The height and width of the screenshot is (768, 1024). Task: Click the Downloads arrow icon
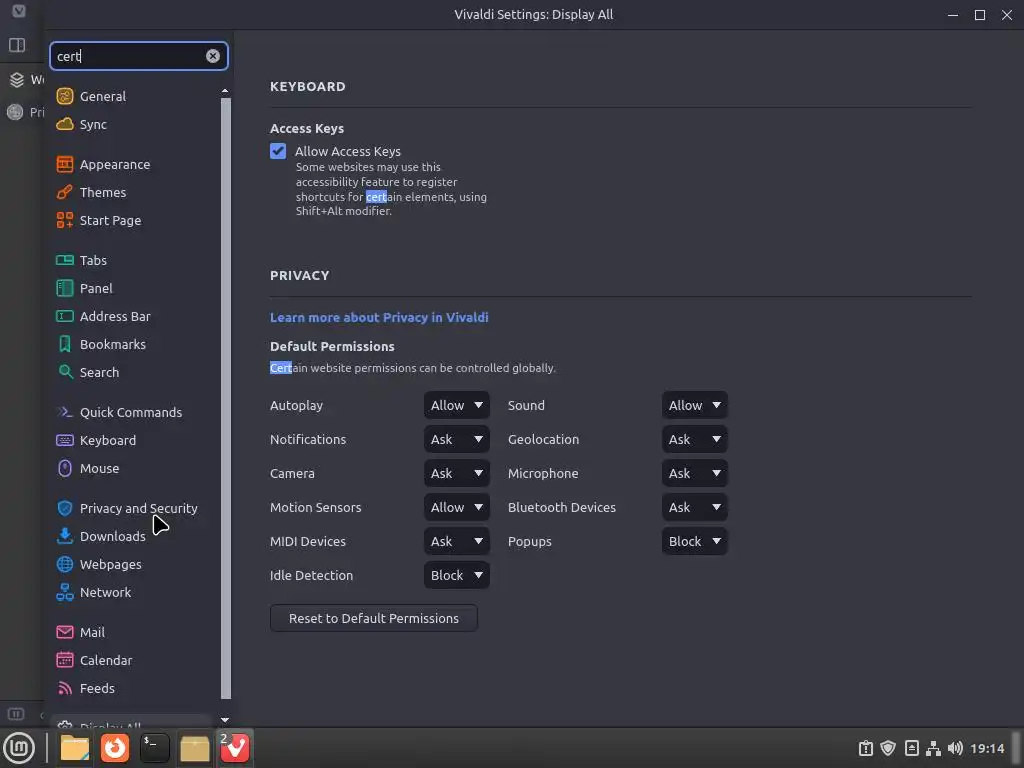point(65,536)
